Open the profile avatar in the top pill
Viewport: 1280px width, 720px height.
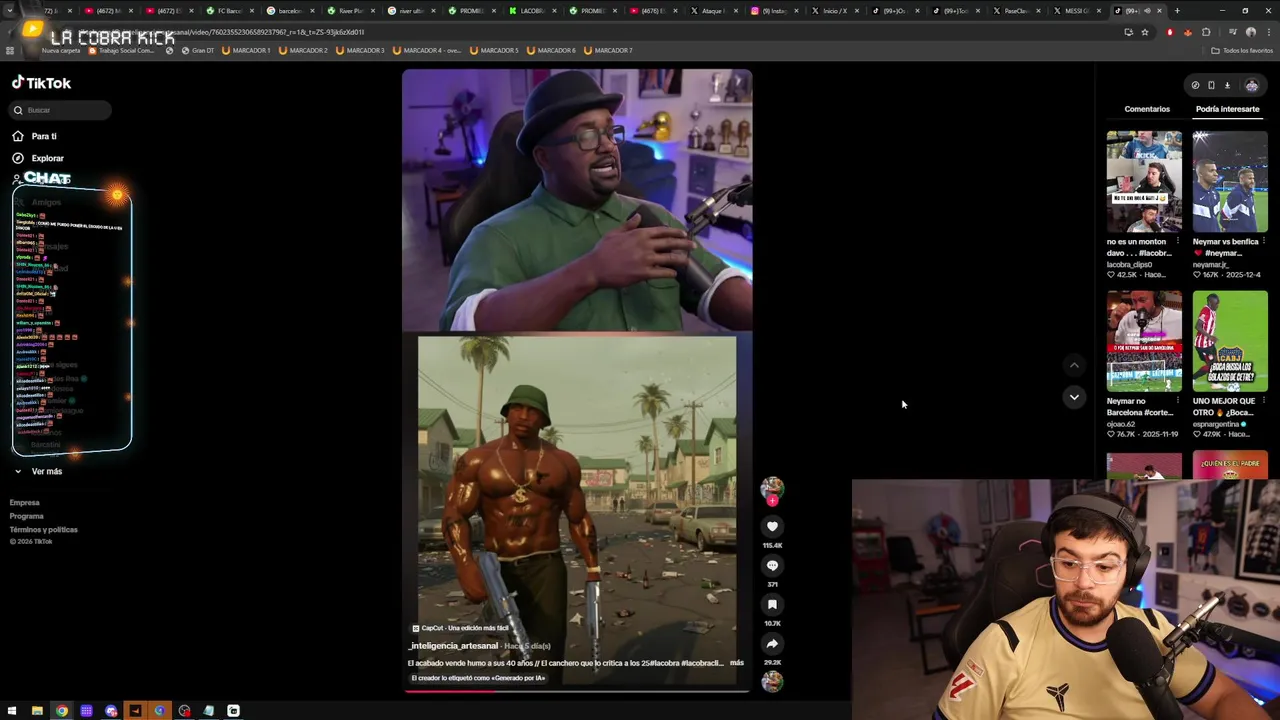(1251, 85)
